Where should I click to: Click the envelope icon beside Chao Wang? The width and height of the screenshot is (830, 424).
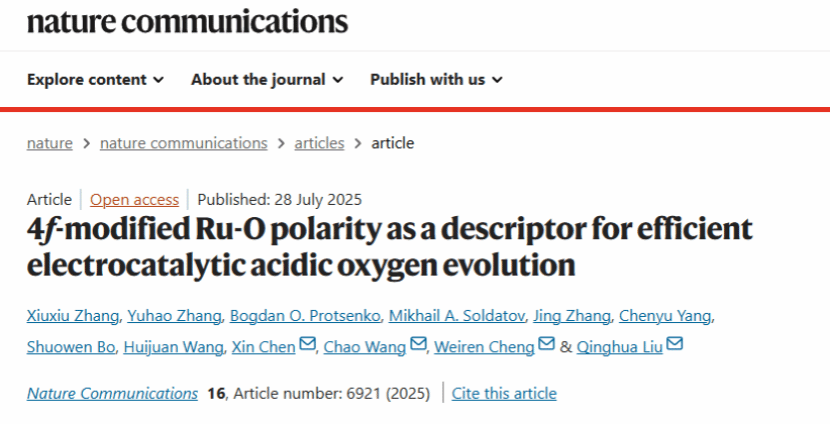click(x=418, y=344)
